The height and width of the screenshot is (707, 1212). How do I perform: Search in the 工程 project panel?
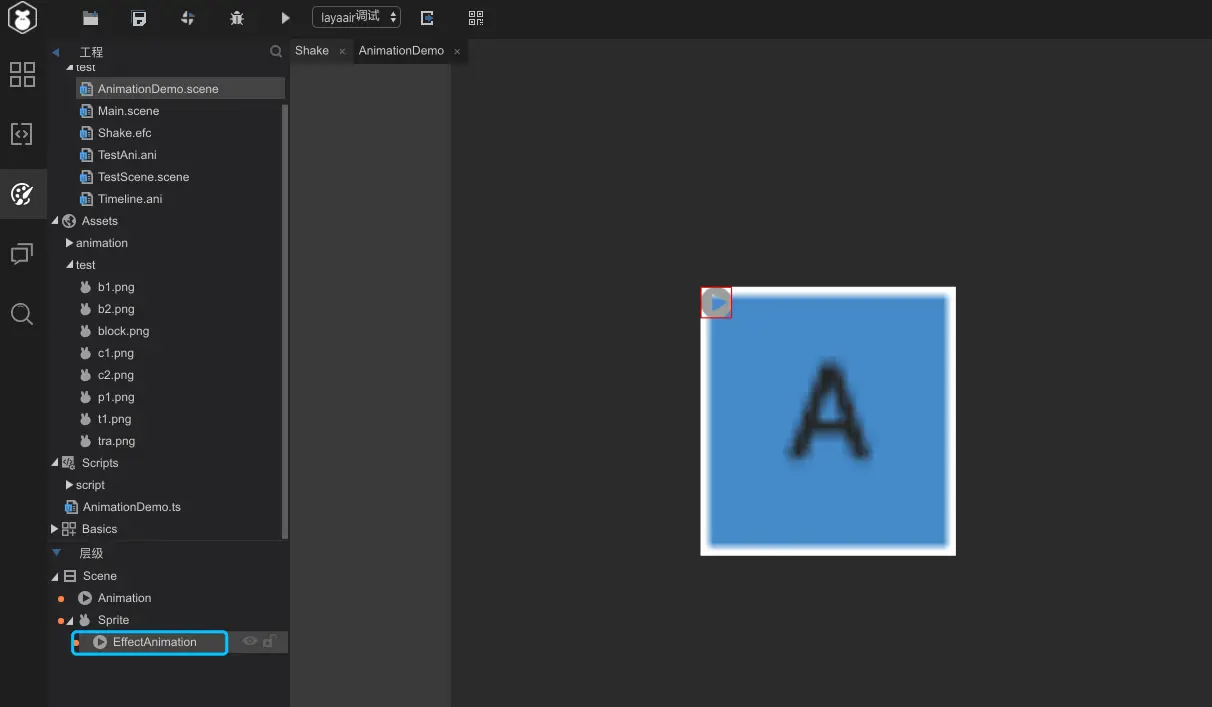tap(276, 51)
